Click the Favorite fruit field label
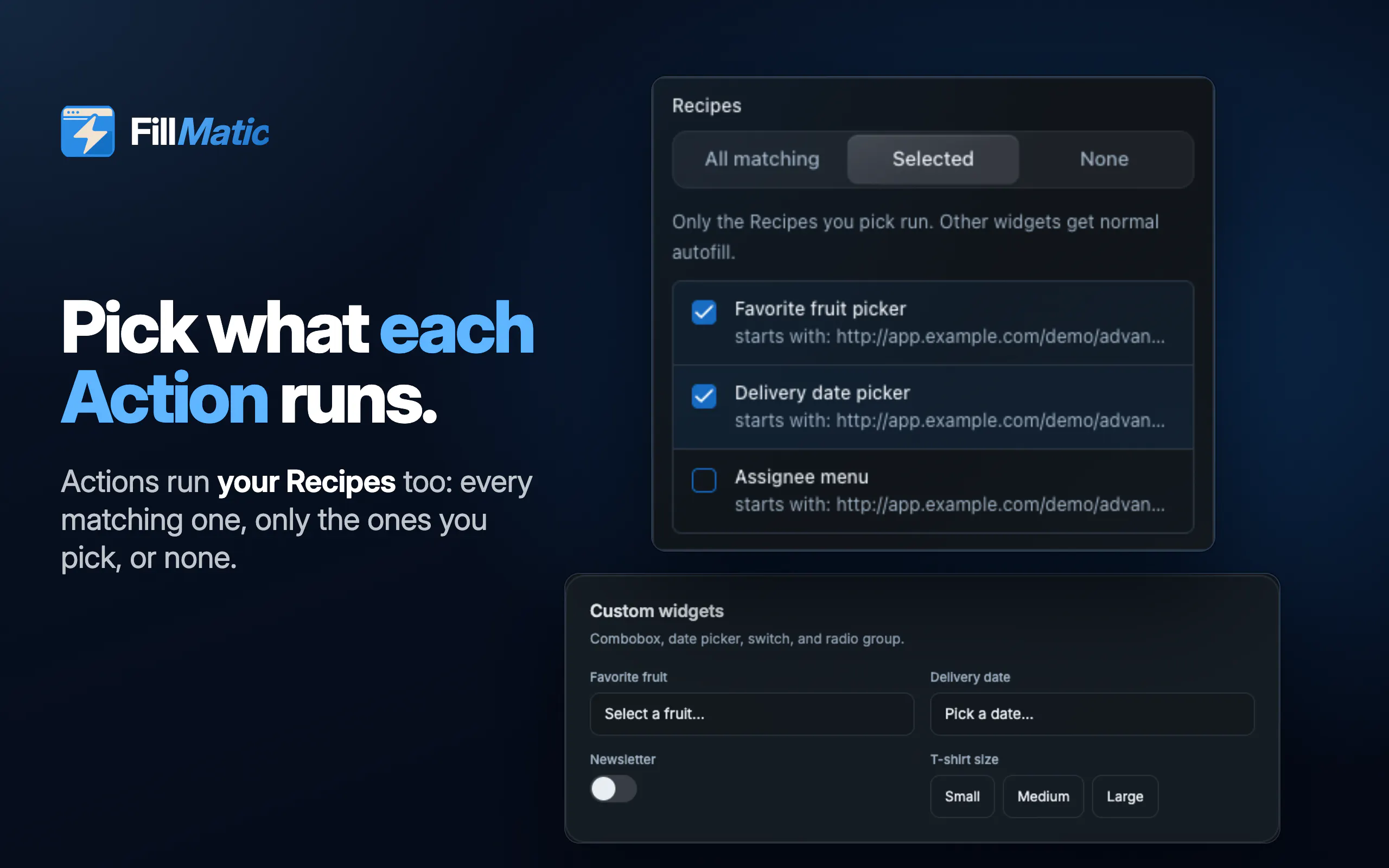 (x=628, y=678)
